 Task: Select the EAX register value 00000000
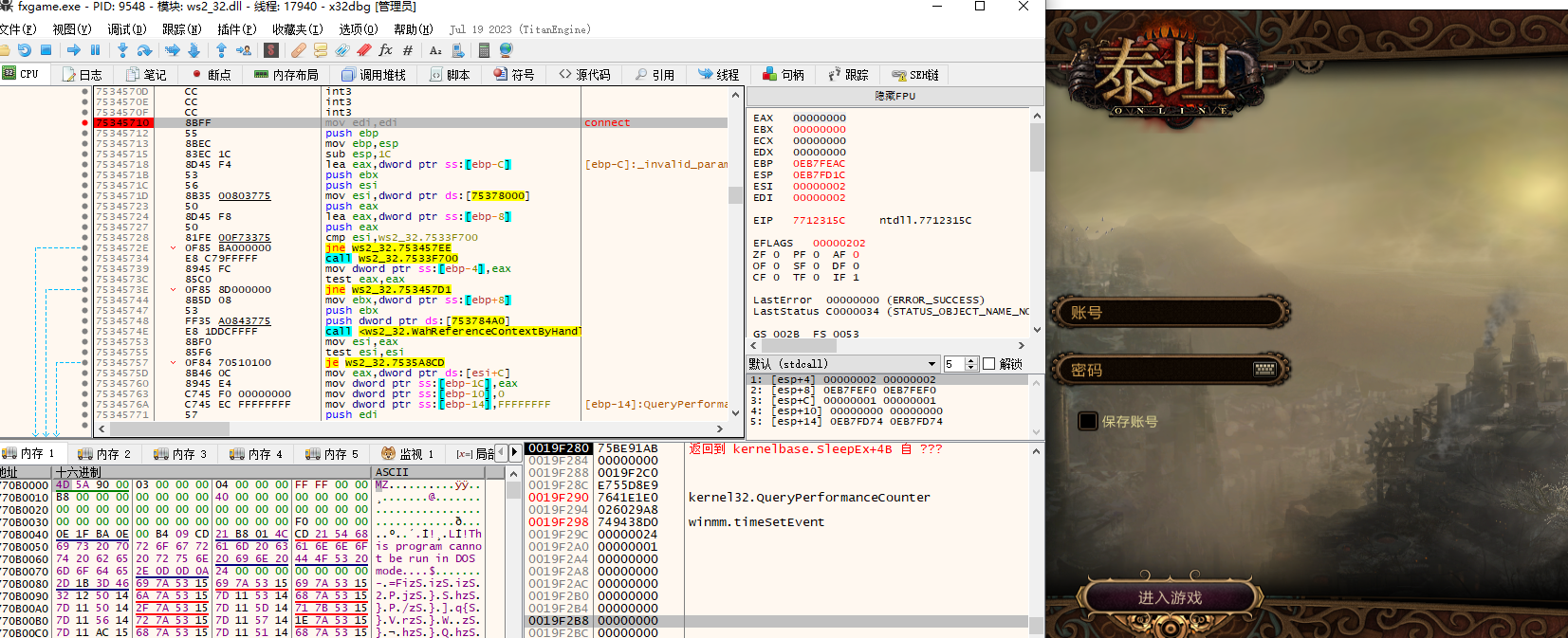point(820,118)
